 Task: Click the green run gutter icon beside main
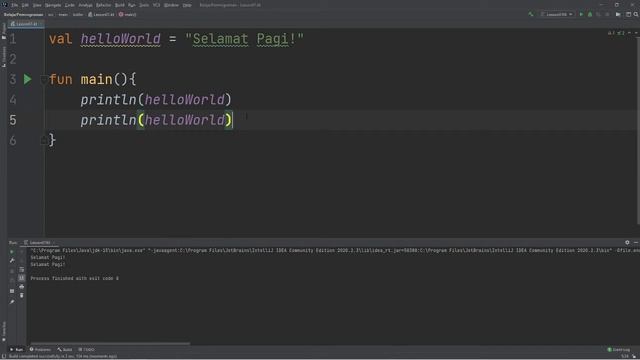(x=27, y=79)
